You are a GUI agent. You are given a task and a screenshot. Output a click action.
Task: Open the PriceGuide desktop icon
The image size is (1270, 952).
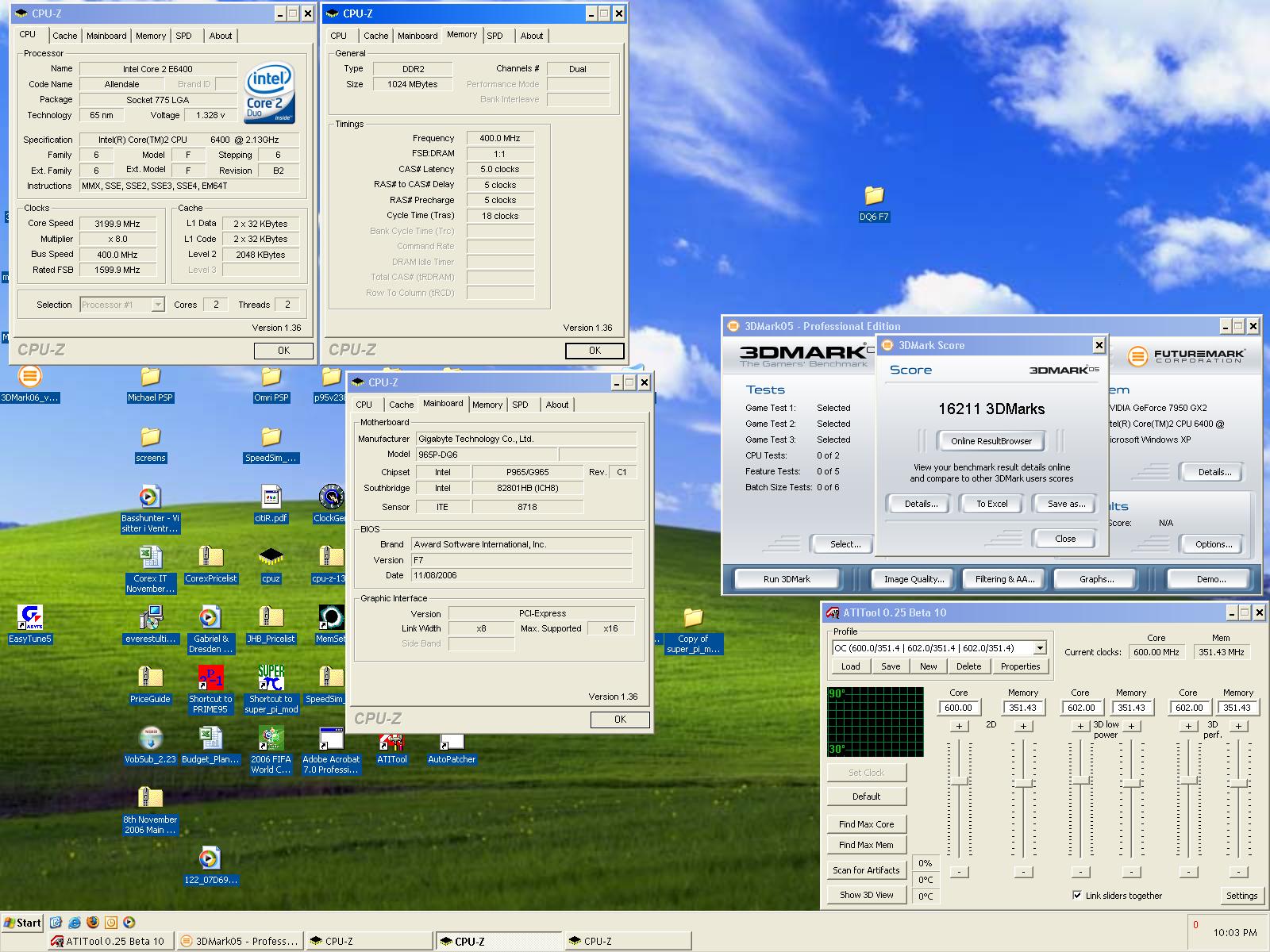click(150, 678)
